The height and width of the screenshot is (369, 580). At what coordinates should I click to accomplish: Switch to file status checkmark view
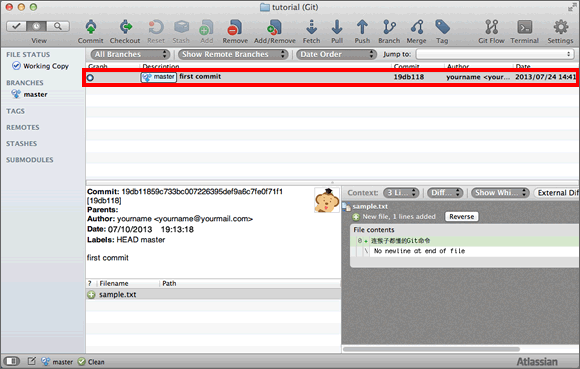pos(16,26)
